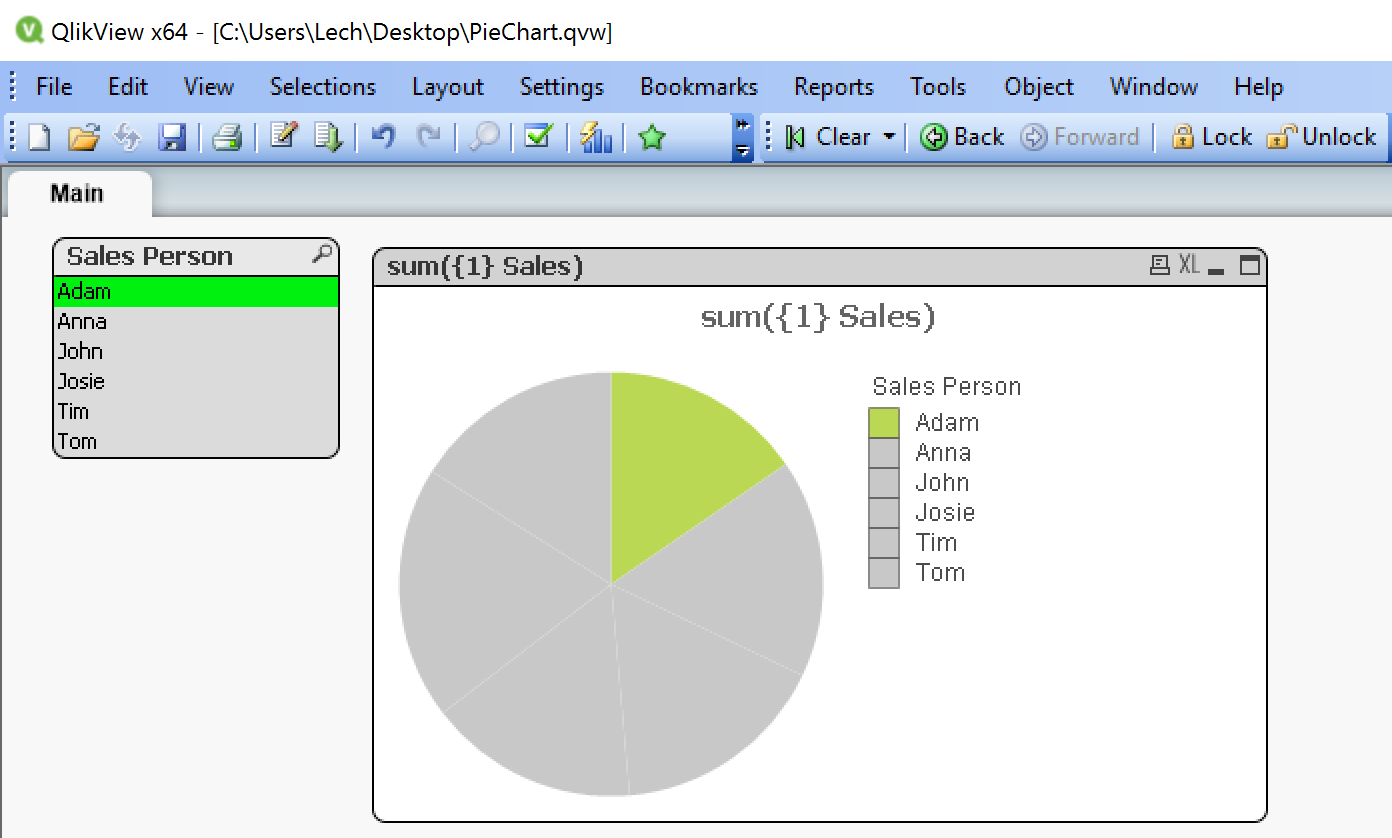
Task: Maximize the sum({1} Sales) chart object
Action: click(1250, 265)
